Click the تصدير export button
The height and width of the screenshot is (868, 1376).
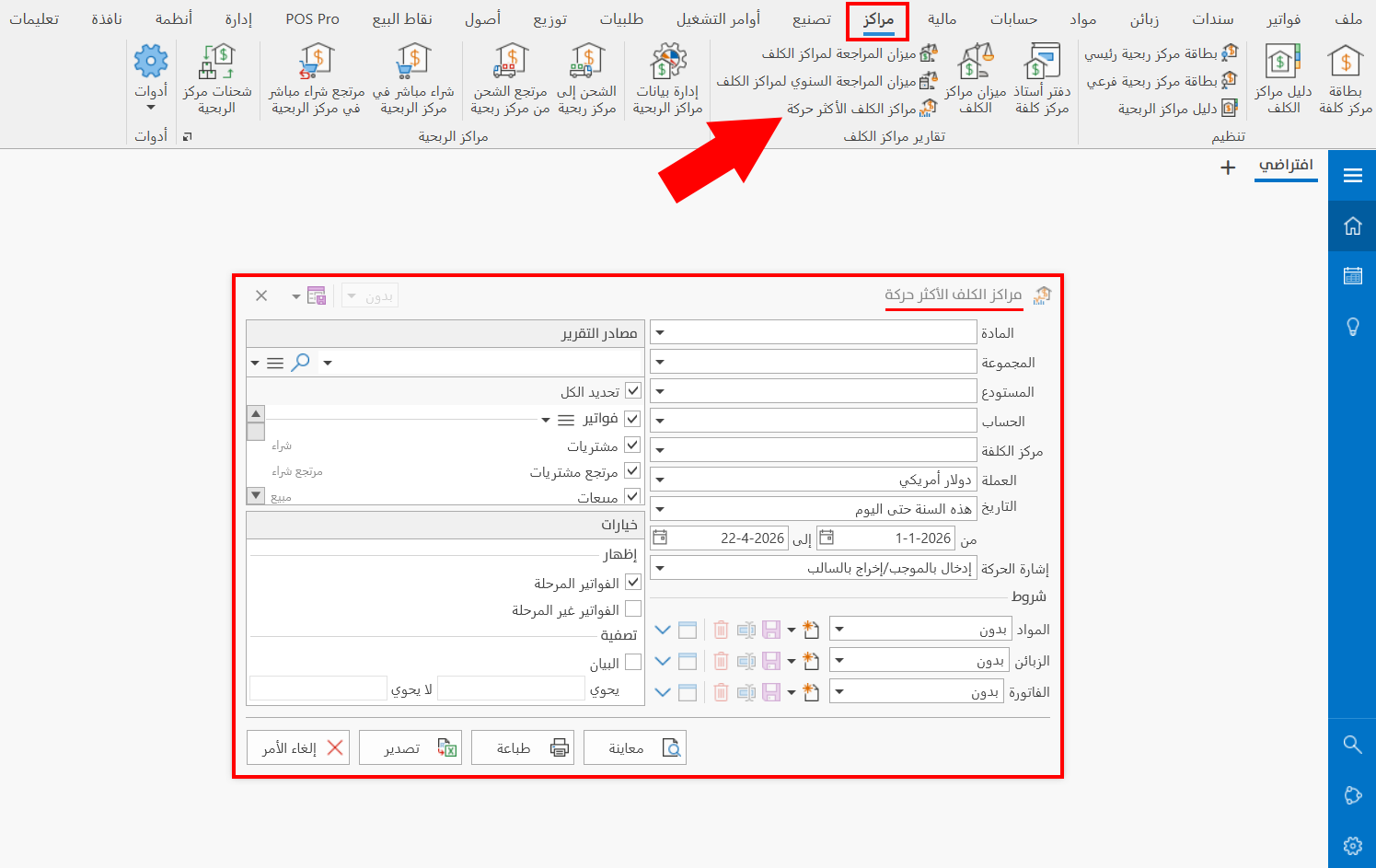pos(410,748)
